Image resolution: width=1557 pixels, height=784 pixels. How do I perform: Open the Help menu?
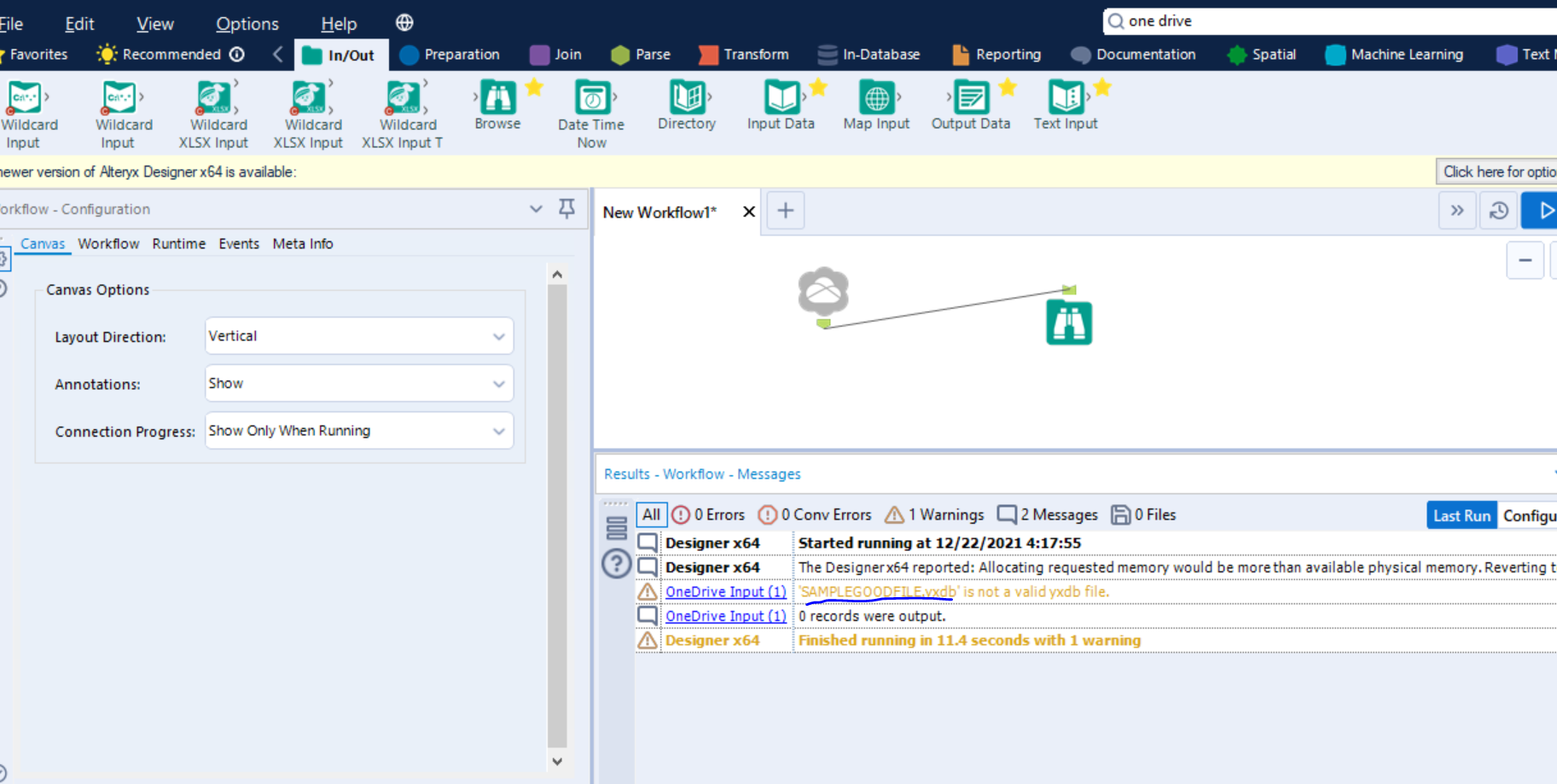[339, 24]
